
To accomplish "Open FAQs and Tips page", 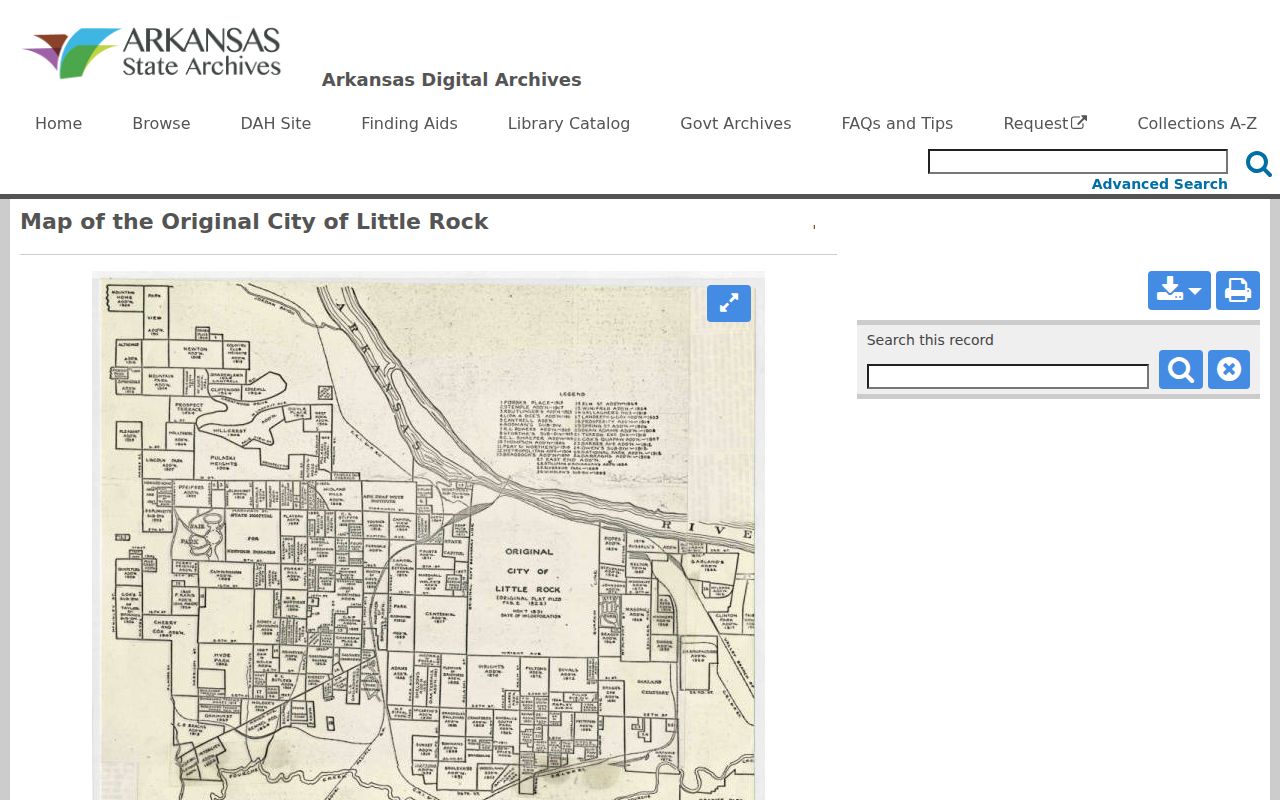I will (x=897, y=124).
